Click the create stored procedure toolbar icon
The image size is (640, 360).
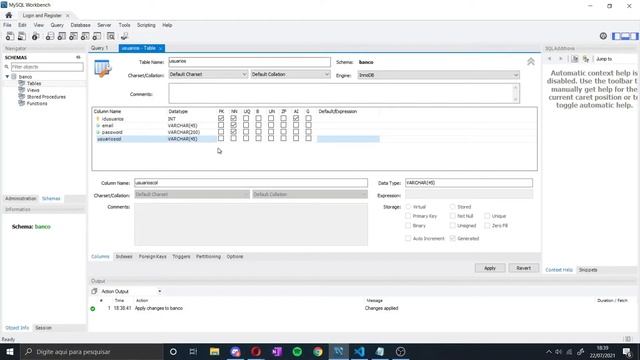pos(85,36)
